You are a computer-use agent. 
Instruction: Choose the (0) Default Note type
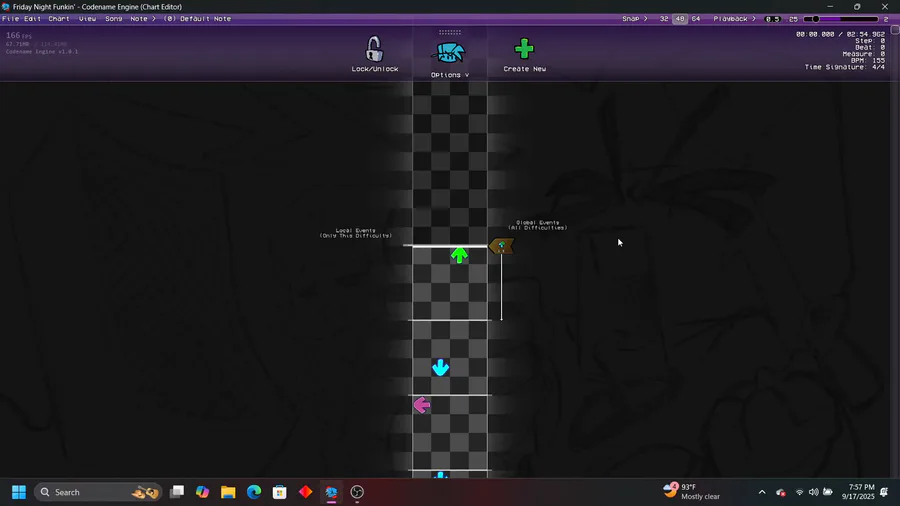click(x=197, y=19)
